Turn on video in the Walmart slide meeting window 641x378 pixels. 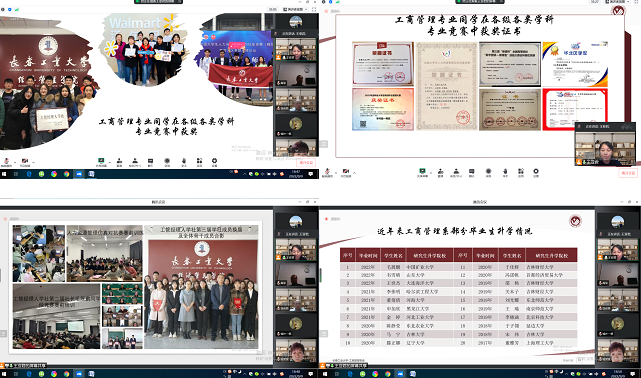pyautogui.click(x=25, y=161)
